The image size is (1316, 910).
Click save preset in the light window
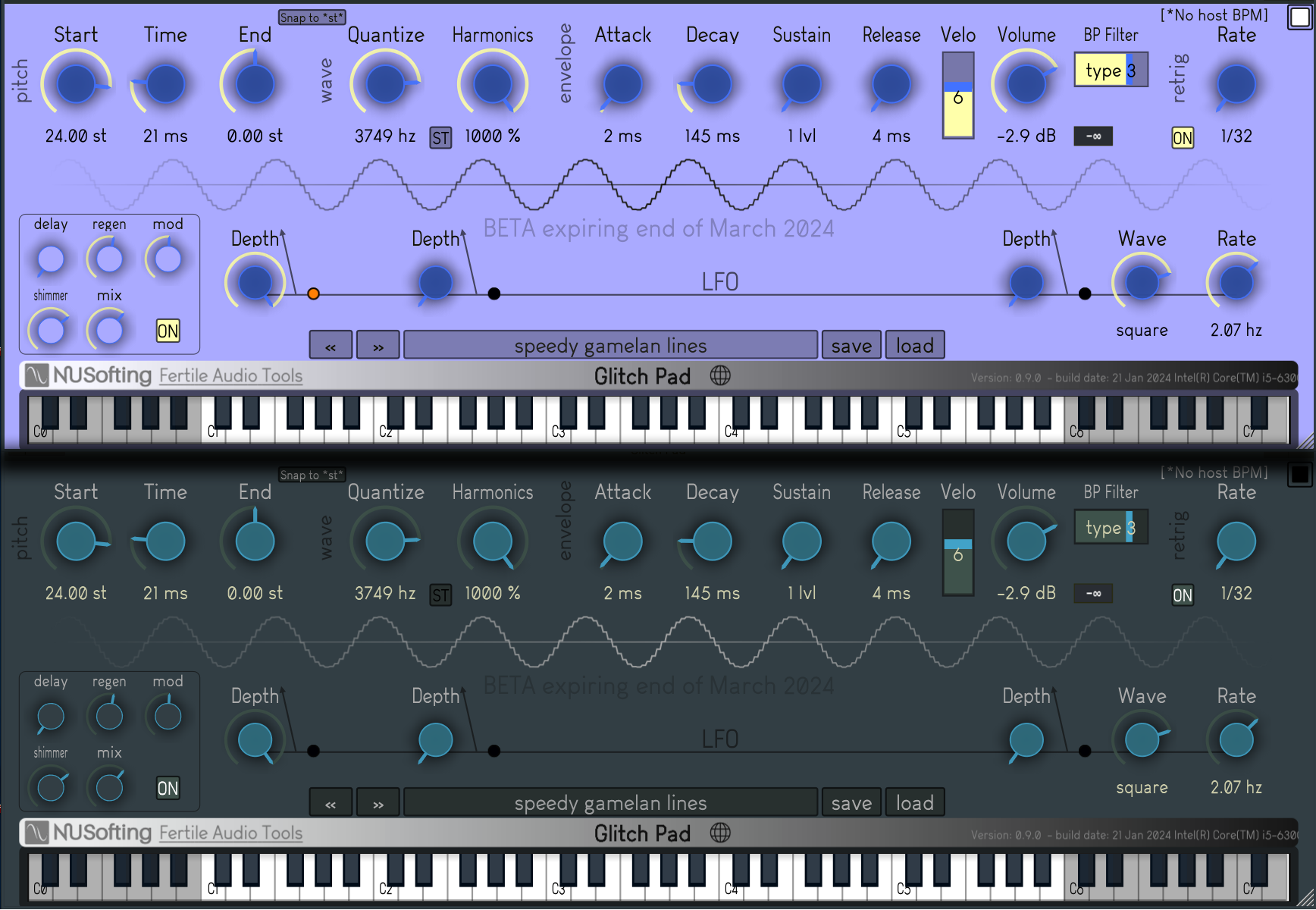tap(851, 345)
